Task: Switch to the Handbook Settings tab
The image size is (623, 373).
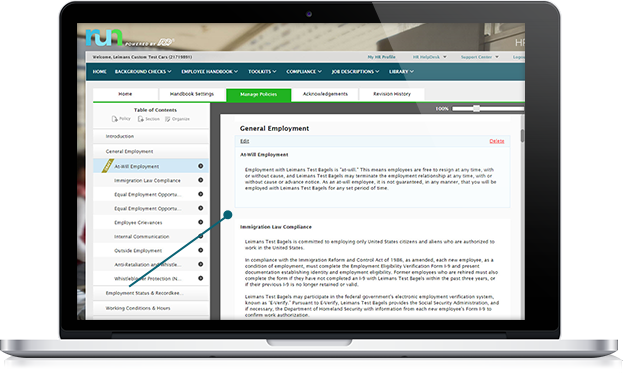Action: click(x=192, y=94)
